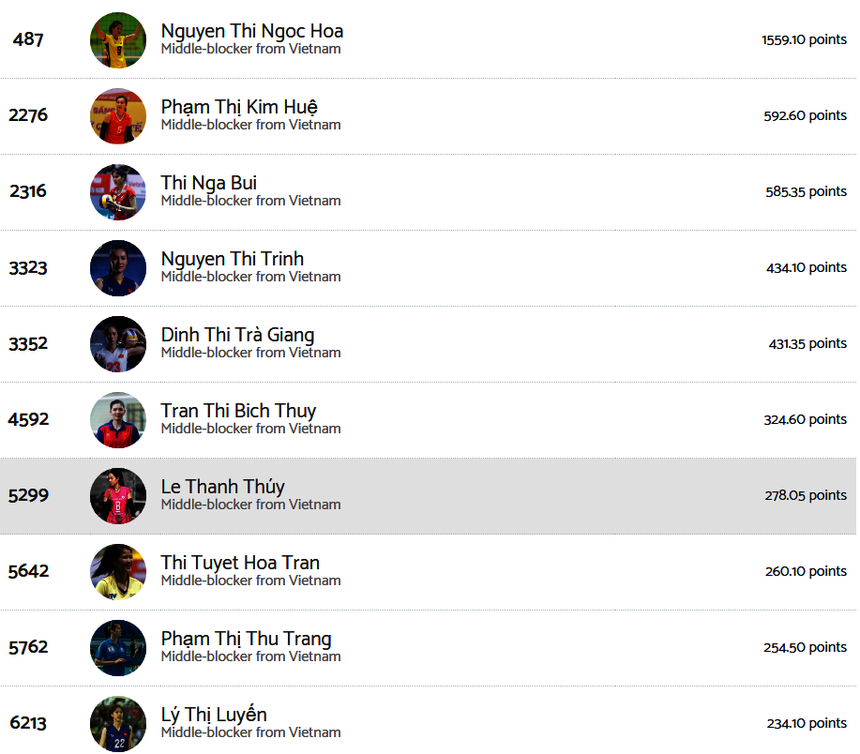Click the Tran Thi Bich Thuy name
The width and height of the screenshot is (860, 754).
(238, 411)
